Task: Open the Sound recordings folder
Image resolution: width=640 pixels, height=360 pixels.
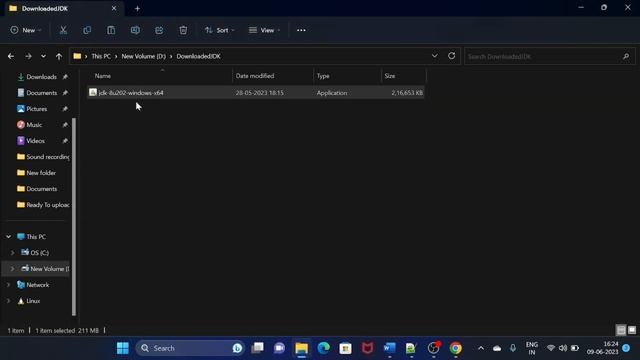Action: tap(43, 157)
